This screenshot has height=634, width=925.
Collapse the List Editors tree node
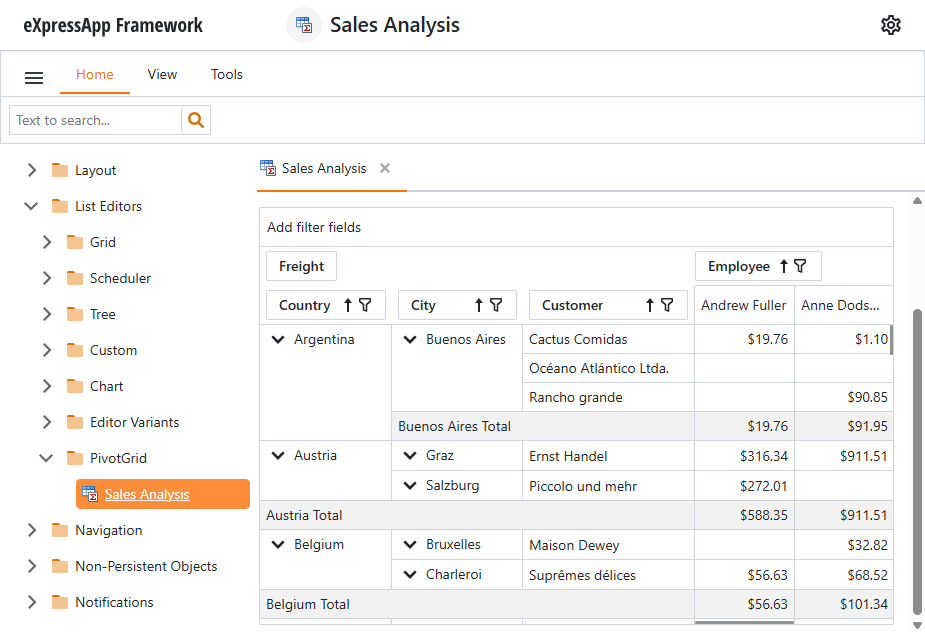[x=31, y=206]
